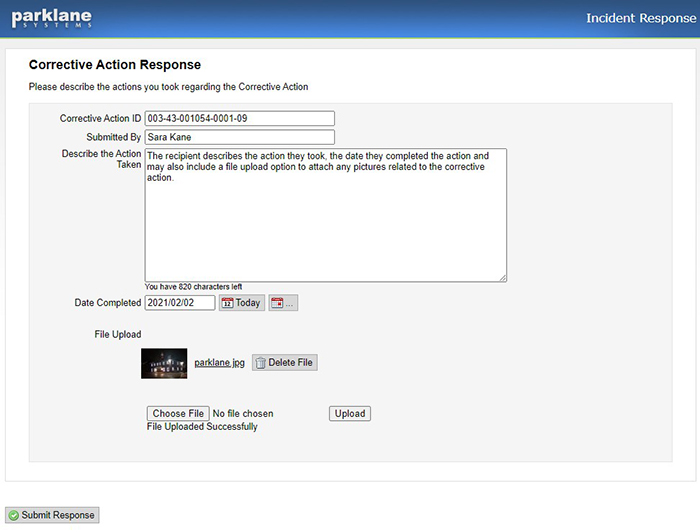Click the Parklane Systems logo

point(51,18)
